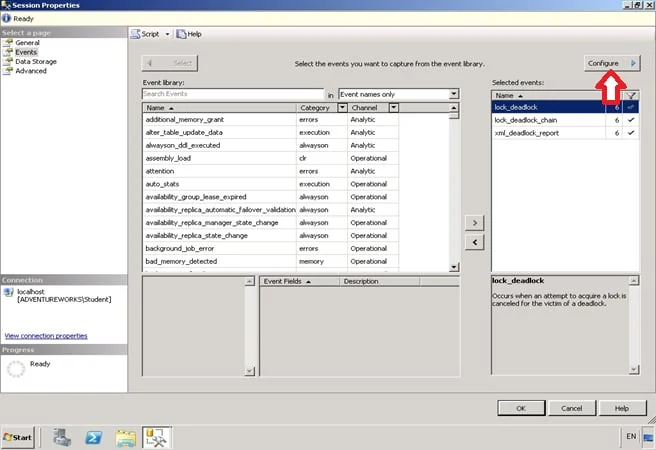
Task: Select the General page
Action: pos(28,43)
